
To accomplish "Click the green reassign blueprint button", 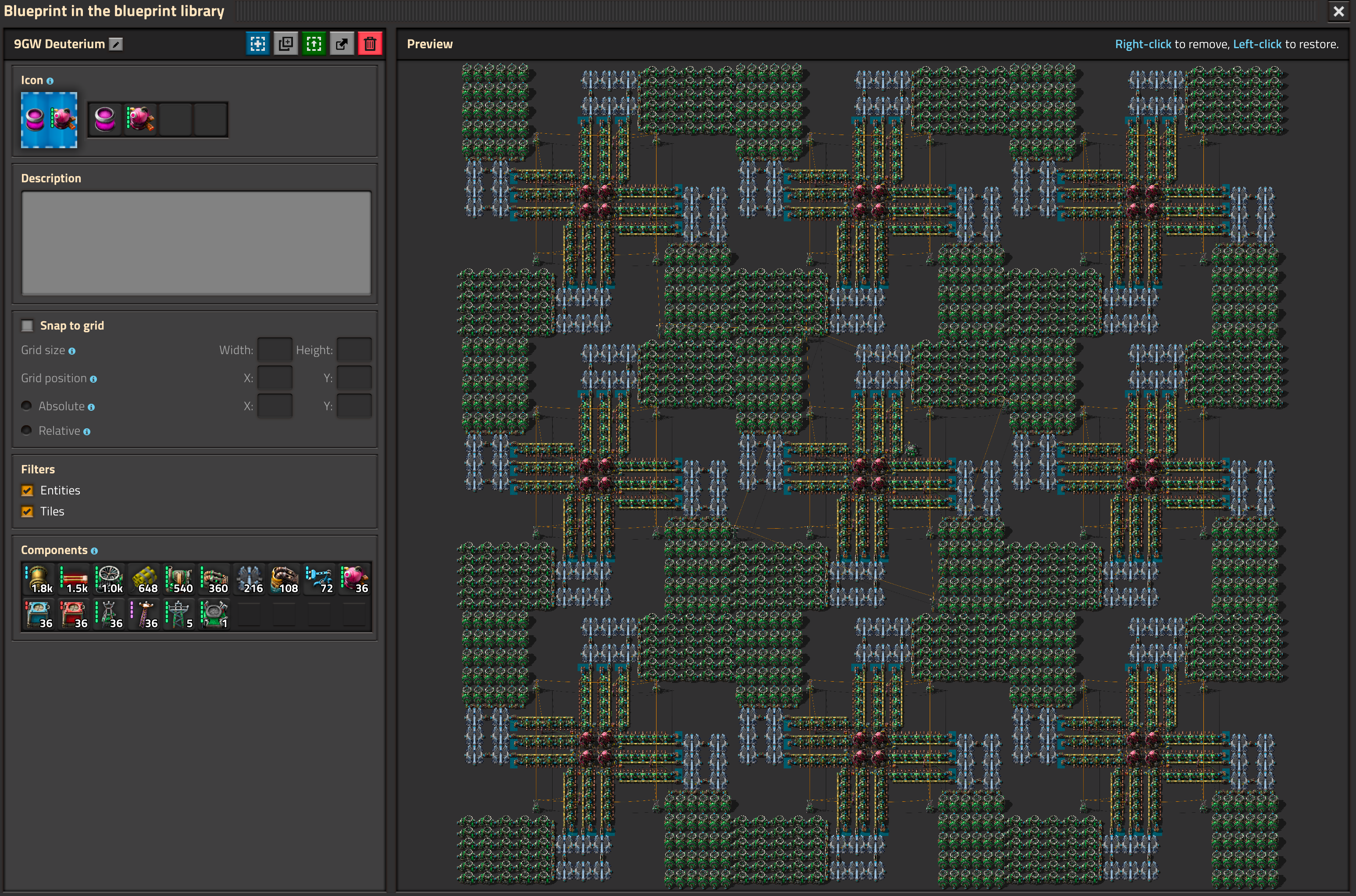I will (314, 43).
